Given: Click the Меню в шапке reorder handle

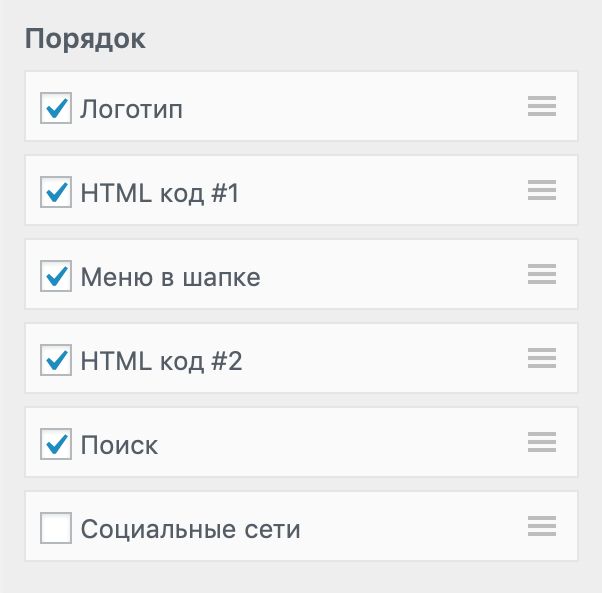Looking at the screenshot, I should 541,275.
